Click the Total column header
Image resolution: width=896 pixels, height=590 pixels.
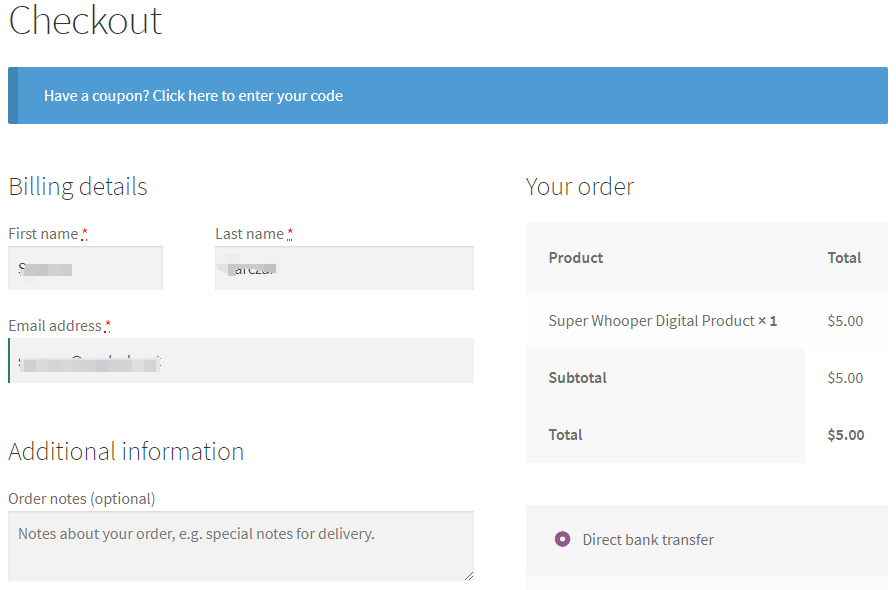tap(844, 258)
